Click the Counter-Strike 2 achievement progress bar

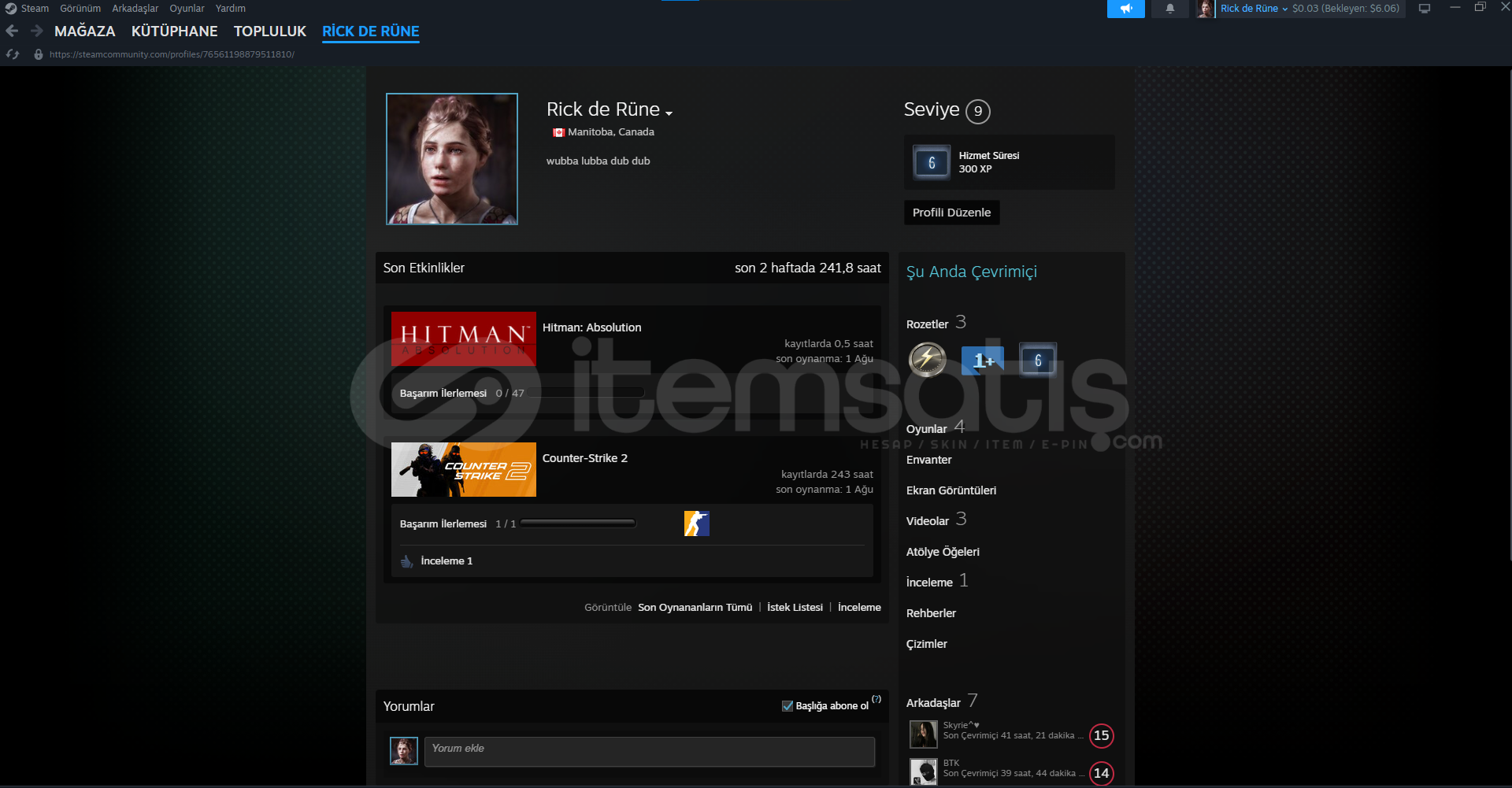click(x=578, y=523)
